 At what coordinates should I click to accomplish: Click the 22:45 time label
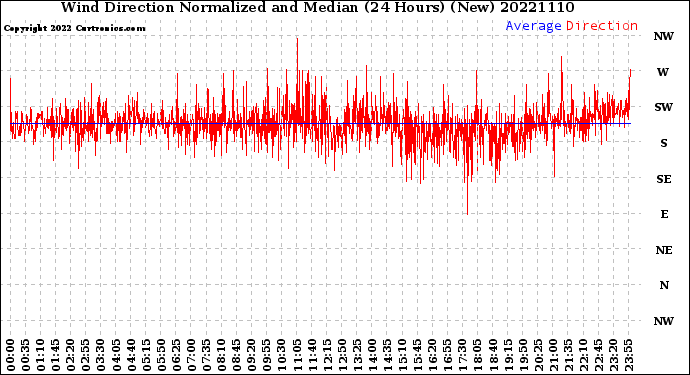[598, 356]
